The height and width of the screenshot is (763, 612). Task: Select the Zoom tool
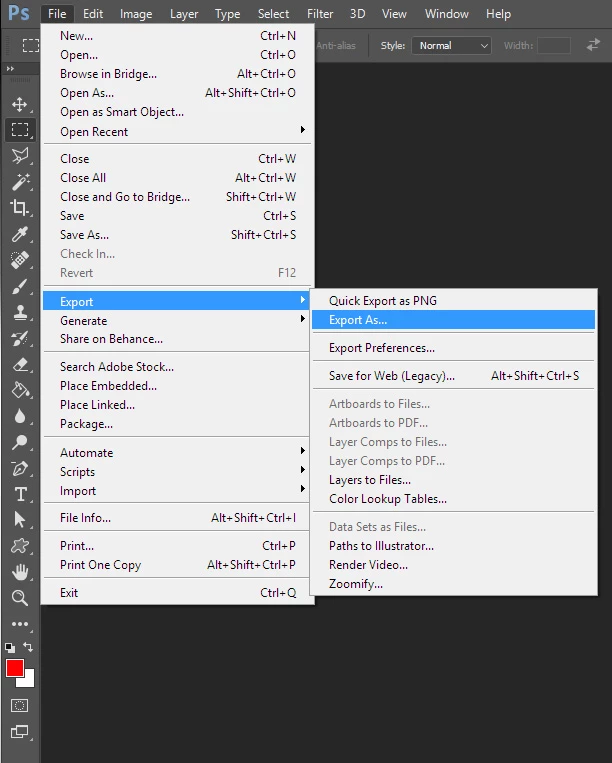19,598
